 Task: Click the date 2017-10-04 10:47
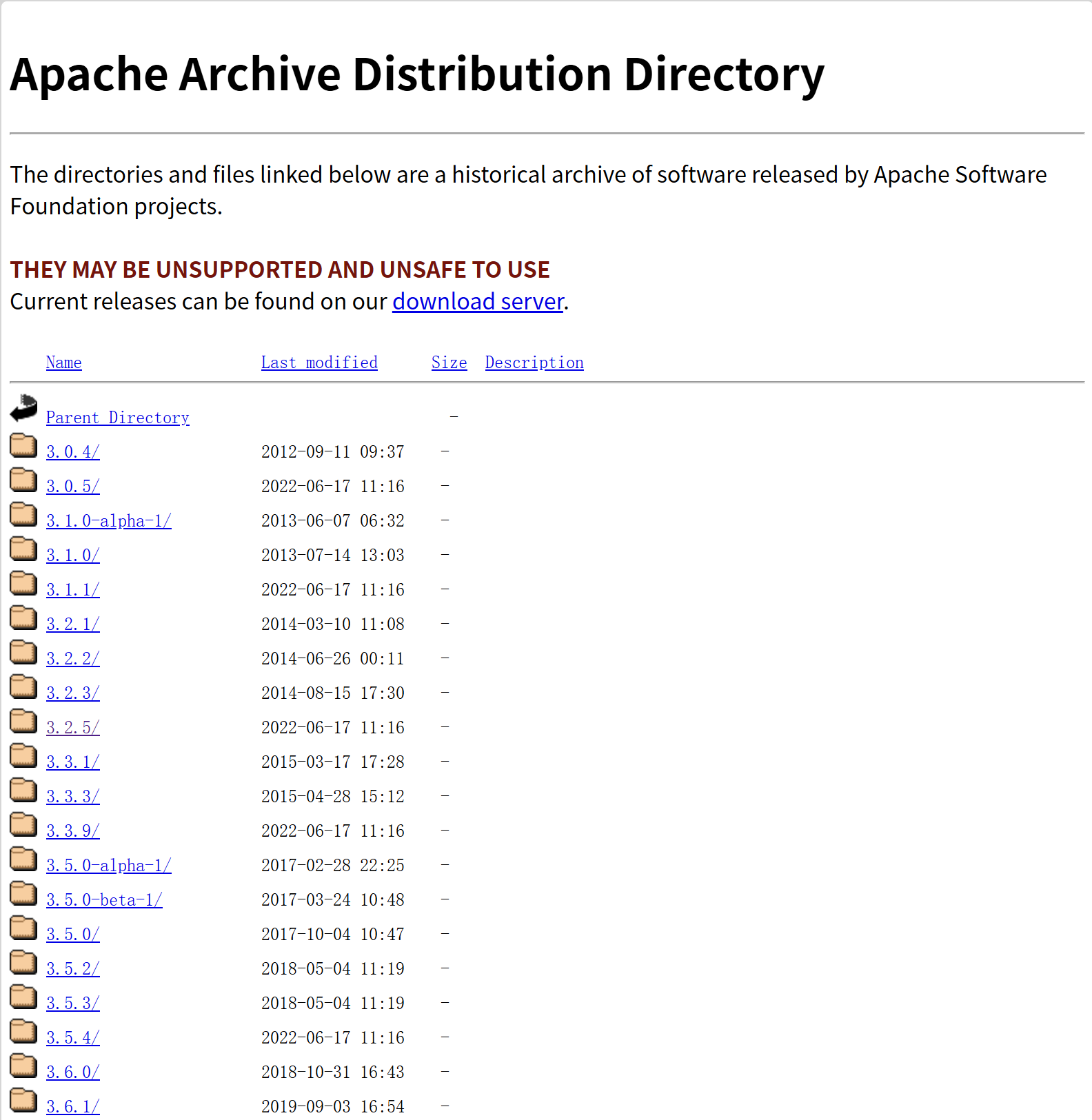pyautogui.click(x=333, y=935)
